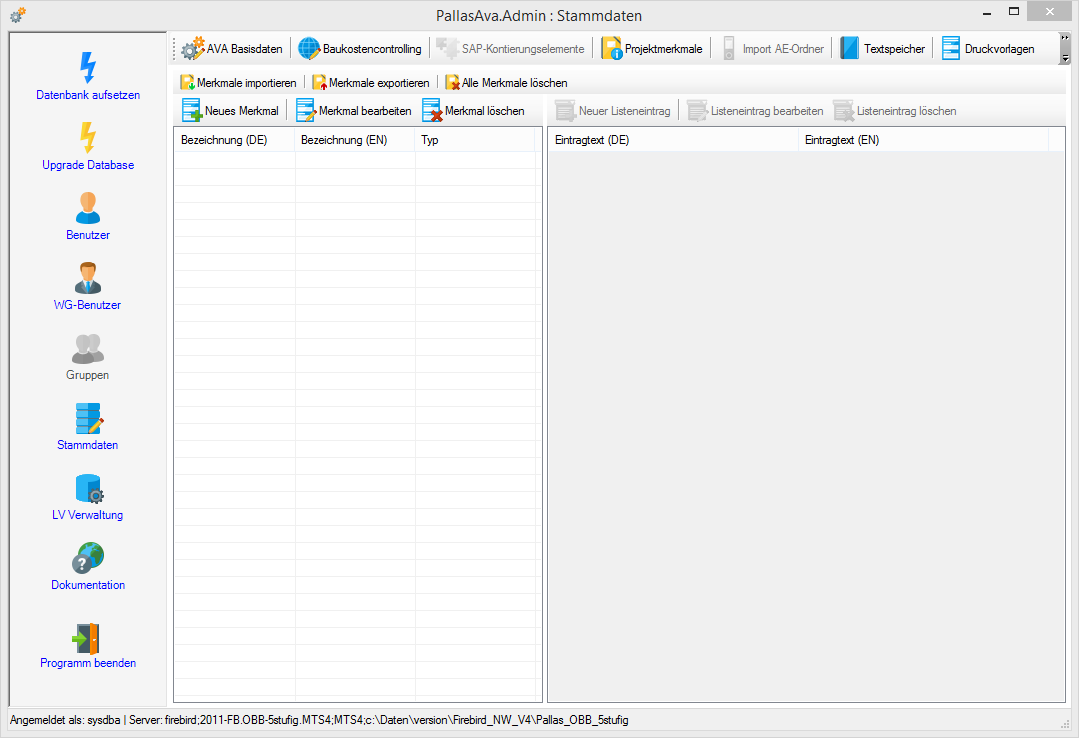The height and width of the screenshot is (738, 1079).
Task: Click Listeneintrag löschen
Action: tap(895, 111)
